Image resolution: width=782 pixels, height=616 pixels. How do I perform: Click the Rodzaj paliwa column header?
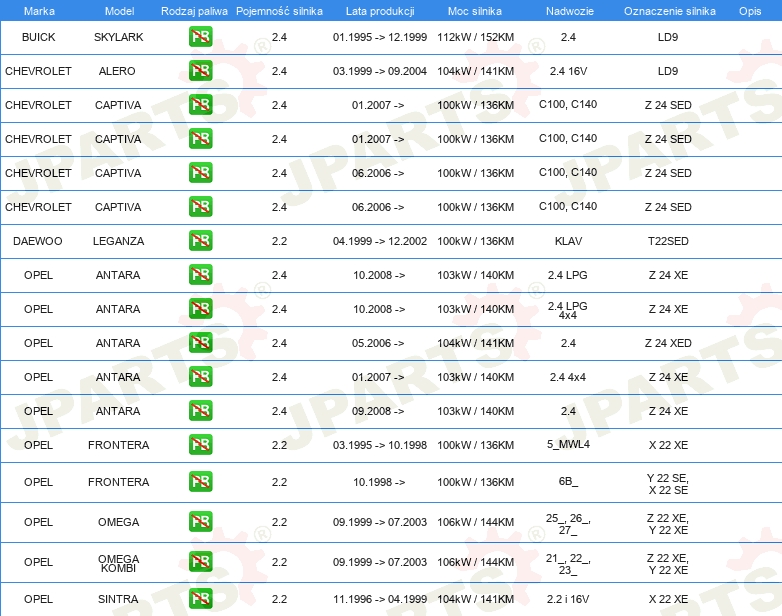pyautogui.click(x=194, y=11)
